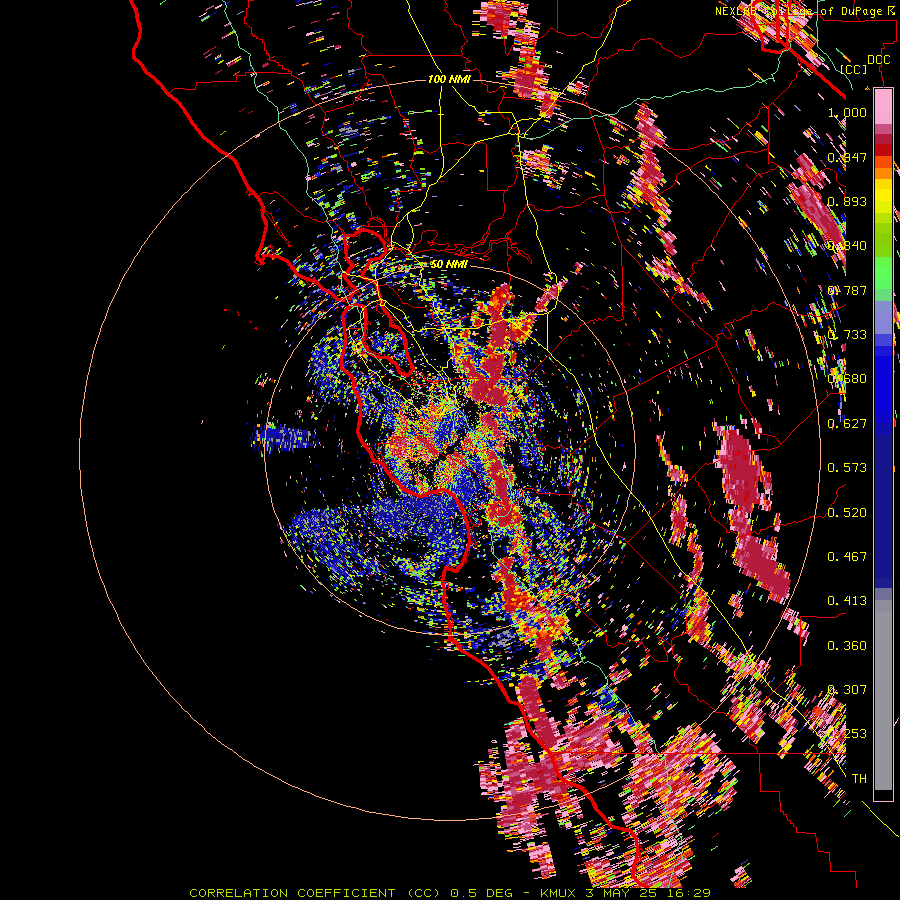Click the 0.680 legend value
This screenshot has height=900, width=900.
click(x=847, y=379)
